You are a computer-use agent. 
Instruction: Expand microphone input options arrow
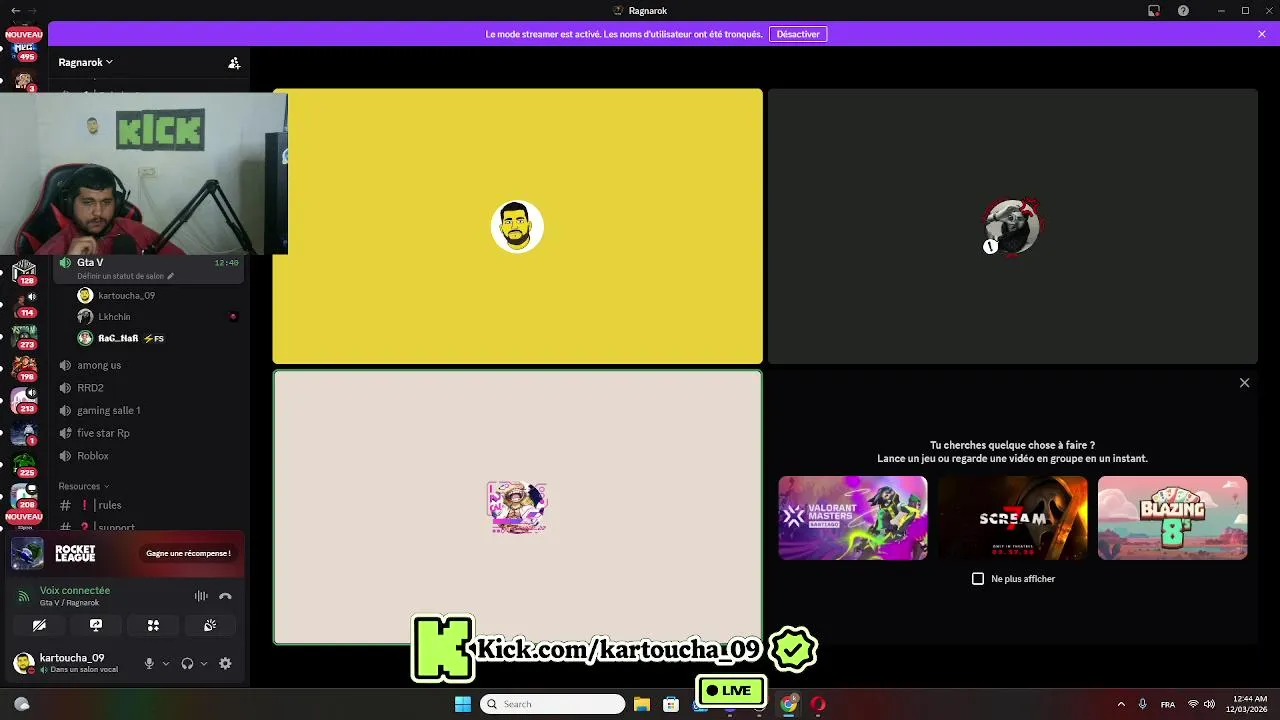coord(166,663)
